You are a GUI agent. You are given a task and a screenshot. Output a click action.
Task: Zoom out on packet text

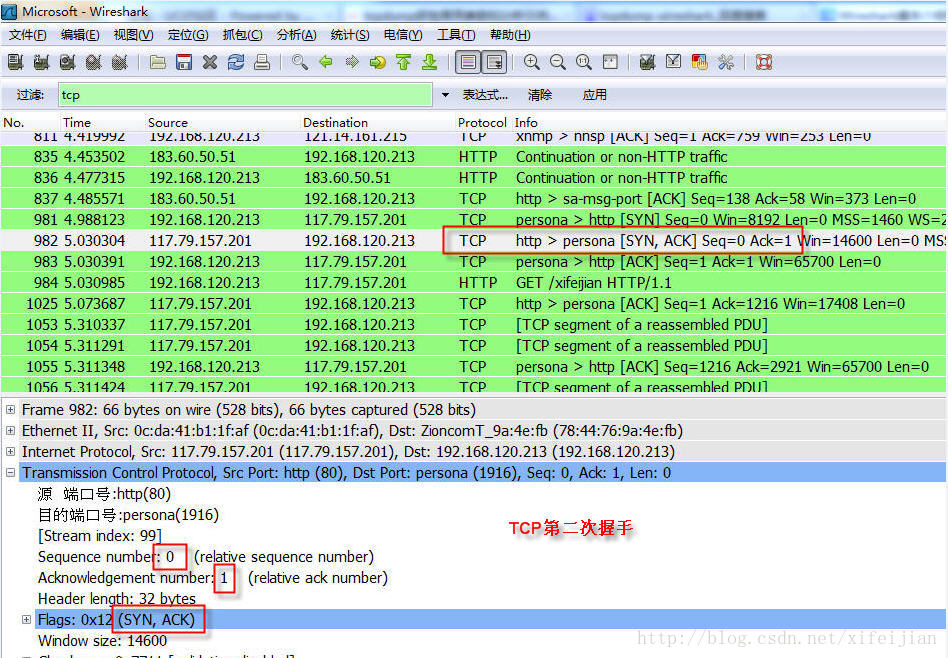(x=557, y=62)
